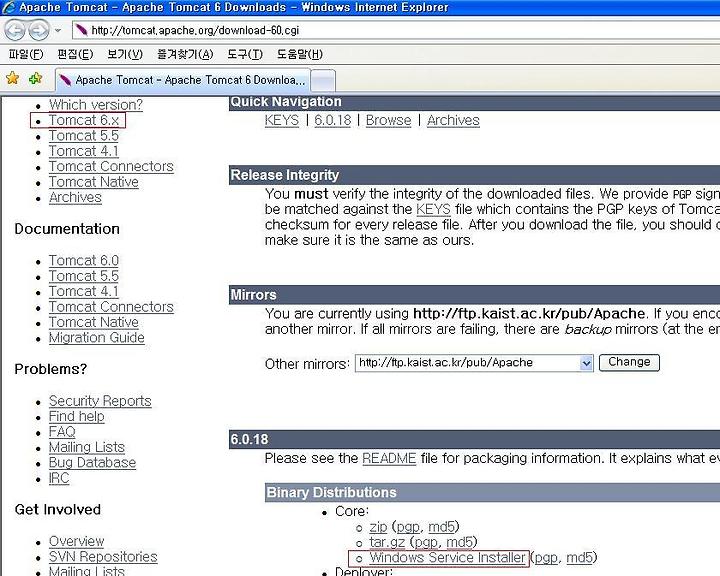Click the Which version? link
720x576 pixels.
tap(96, 105)
